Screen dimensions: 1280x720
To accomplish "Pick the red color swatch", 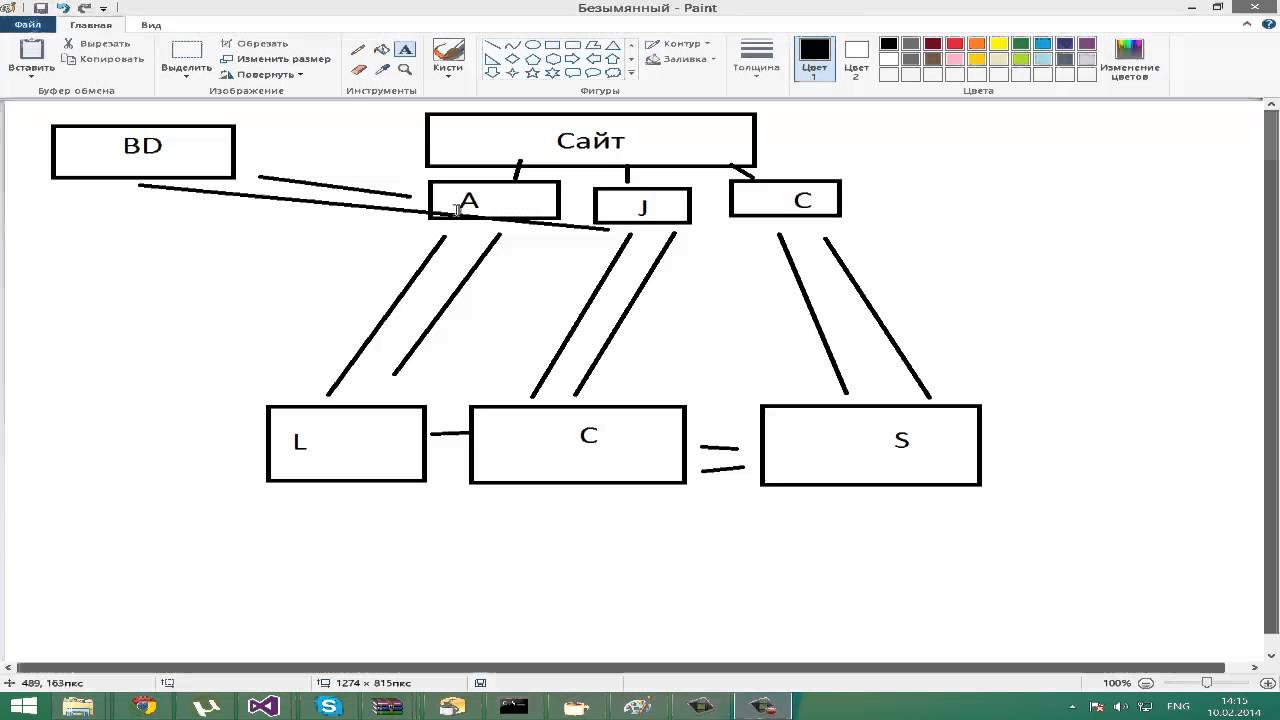I will point(954,44).
